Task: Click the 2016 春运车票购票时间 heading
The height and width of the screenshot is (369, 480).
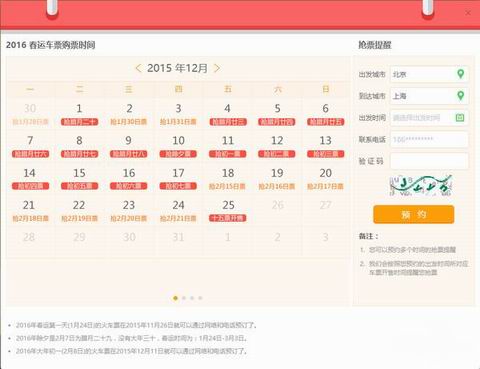Action: click(x=51, y=45)
